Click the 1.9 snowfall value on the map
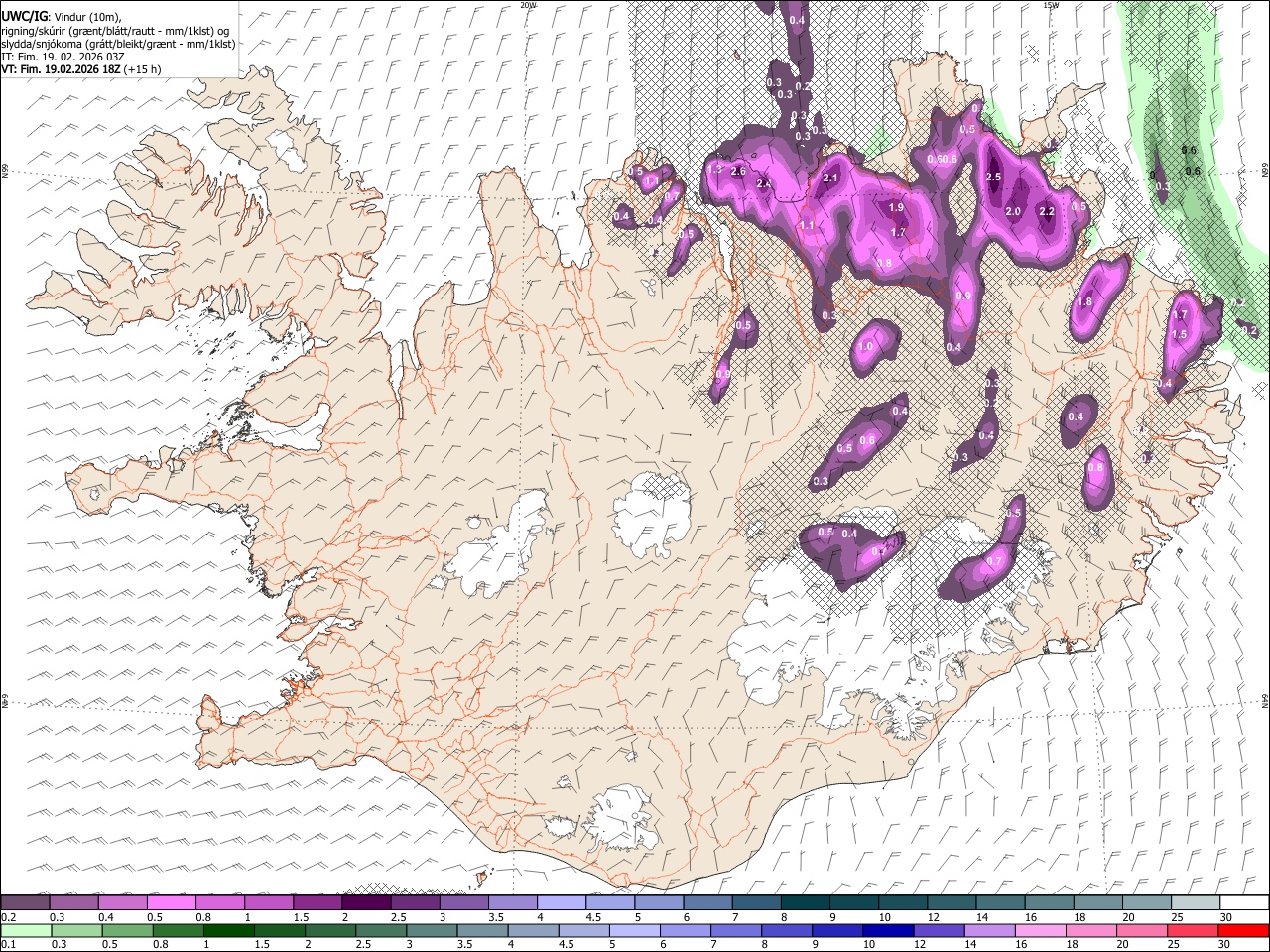 pos(896,207)
